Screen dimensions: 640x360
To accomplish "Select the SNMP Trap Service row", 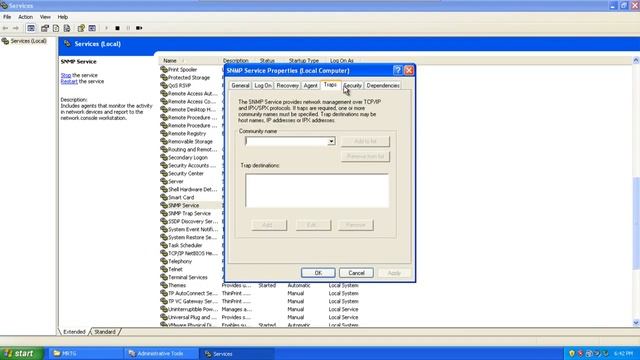I will click(189, 213).
